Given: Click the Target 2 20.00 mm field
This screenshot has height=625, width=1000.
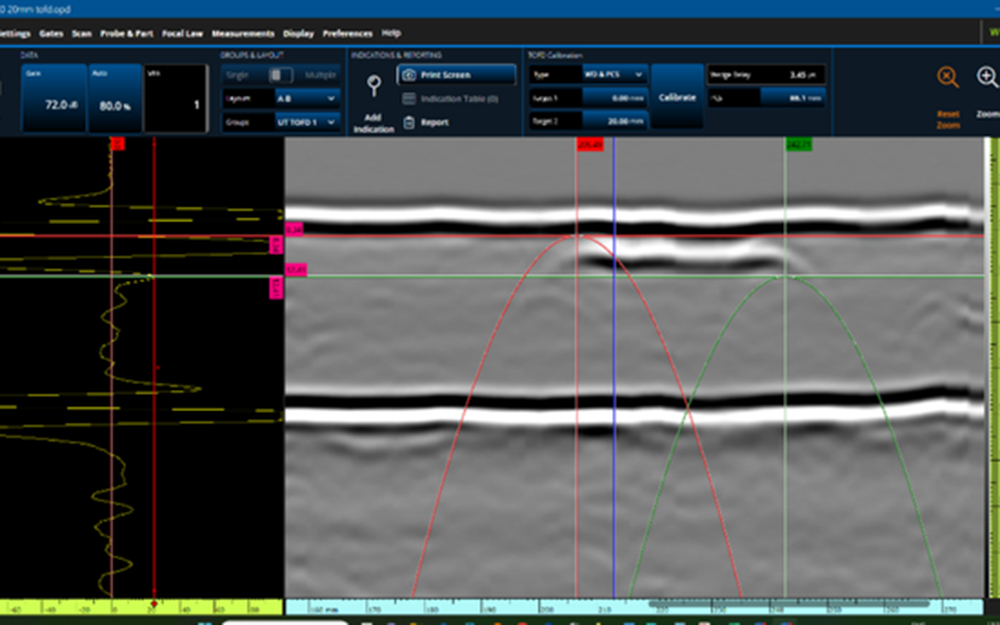Looking at the screenshot, I should [x=614, y=120].
